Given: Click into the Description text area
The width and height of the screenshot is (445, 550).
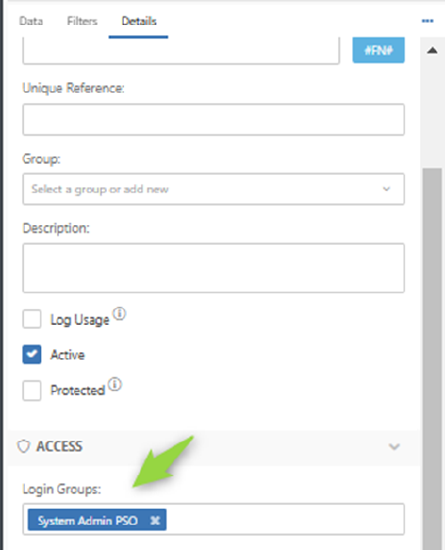Looking at the screenshot, I should coord(214,268).
